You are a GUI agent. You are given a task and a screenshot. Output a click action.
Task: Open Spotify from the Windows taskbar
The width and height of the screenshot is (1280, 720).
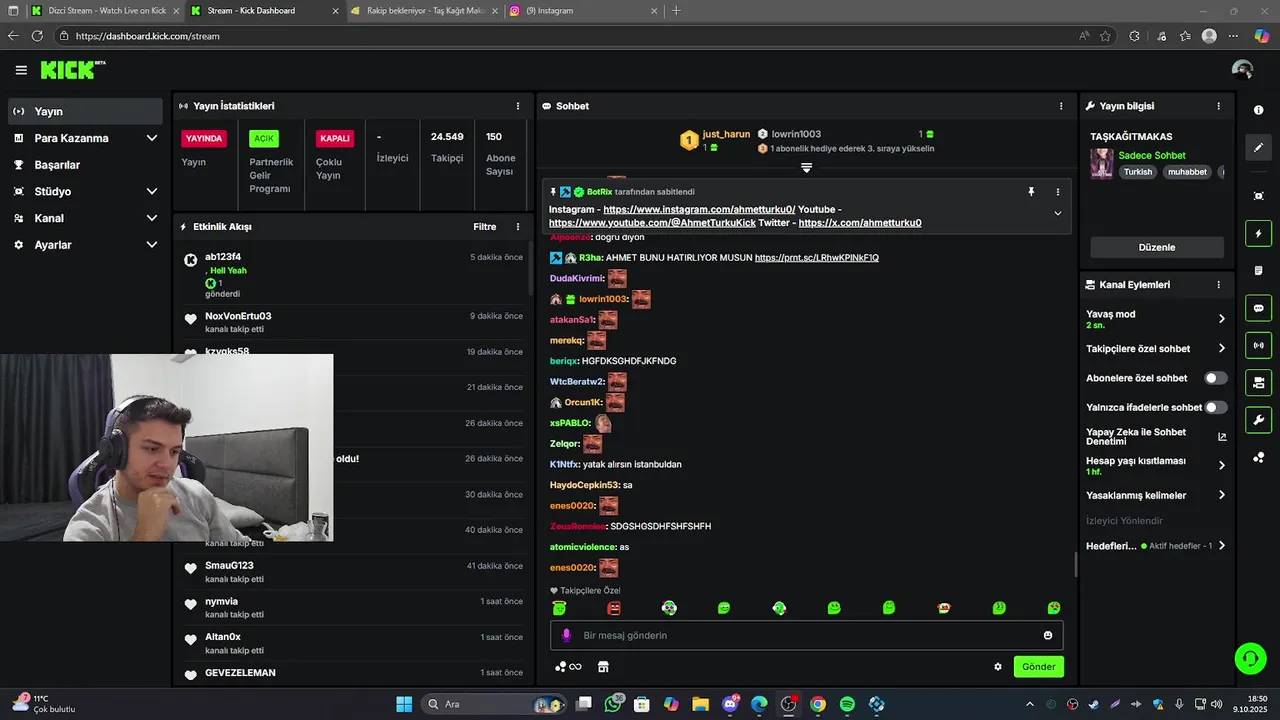click(x=847, y=705)
